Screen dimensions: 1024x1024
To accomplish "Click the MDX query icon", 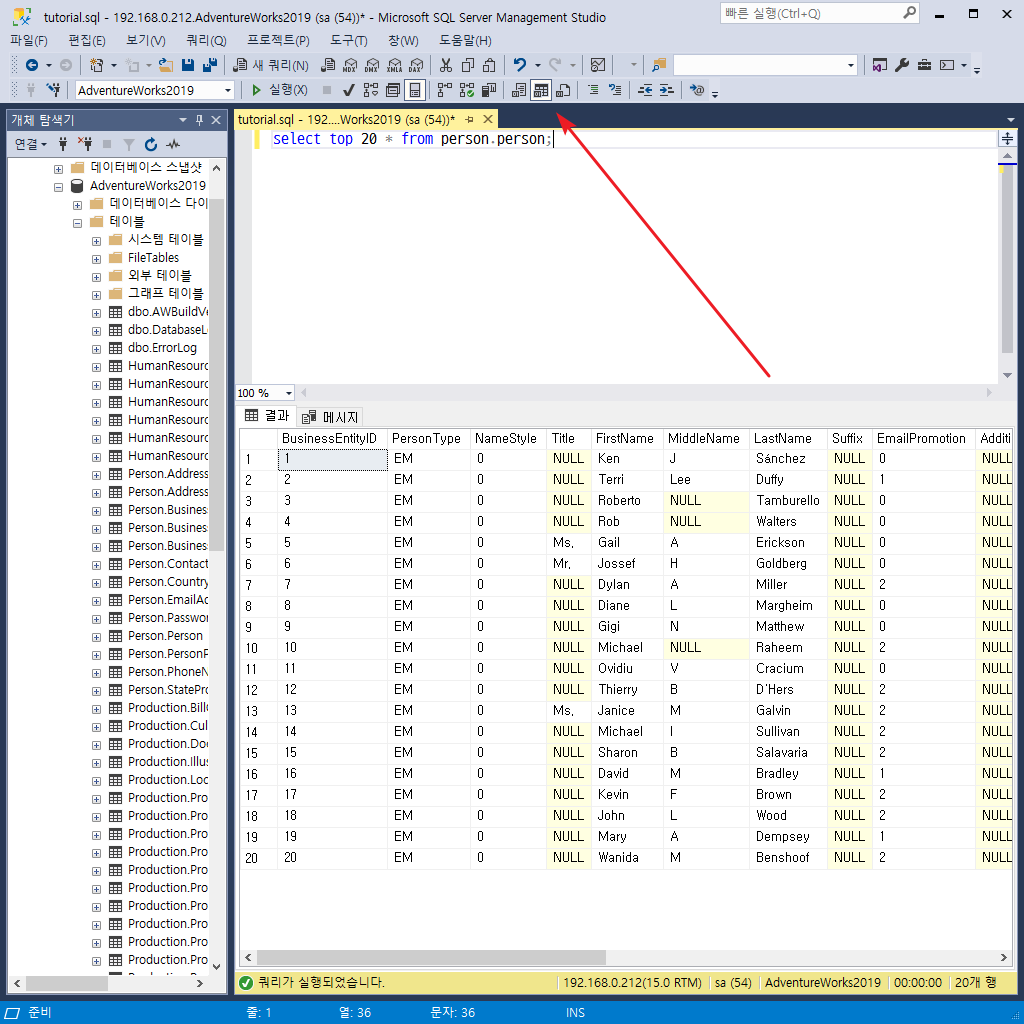I will (x=350, y=65).
